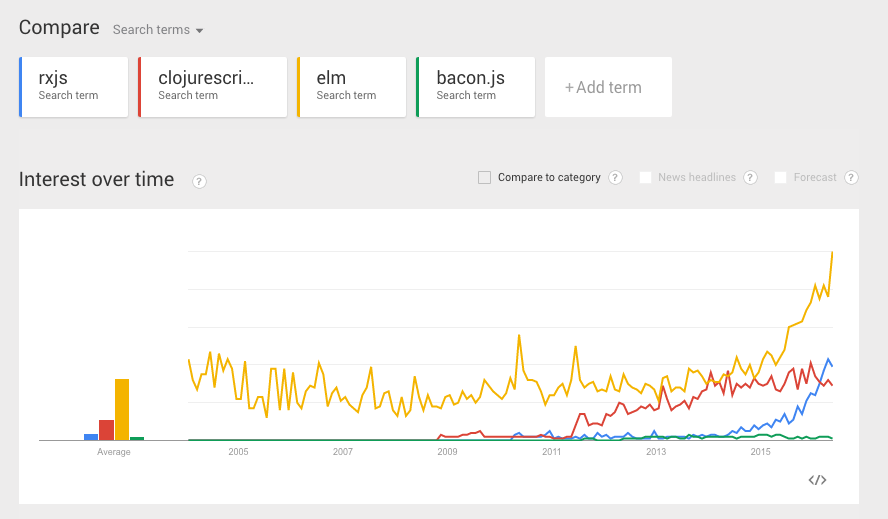888x519 pixels.
Task: Click the 2007 axis label
Action: (x=343, y=452)
